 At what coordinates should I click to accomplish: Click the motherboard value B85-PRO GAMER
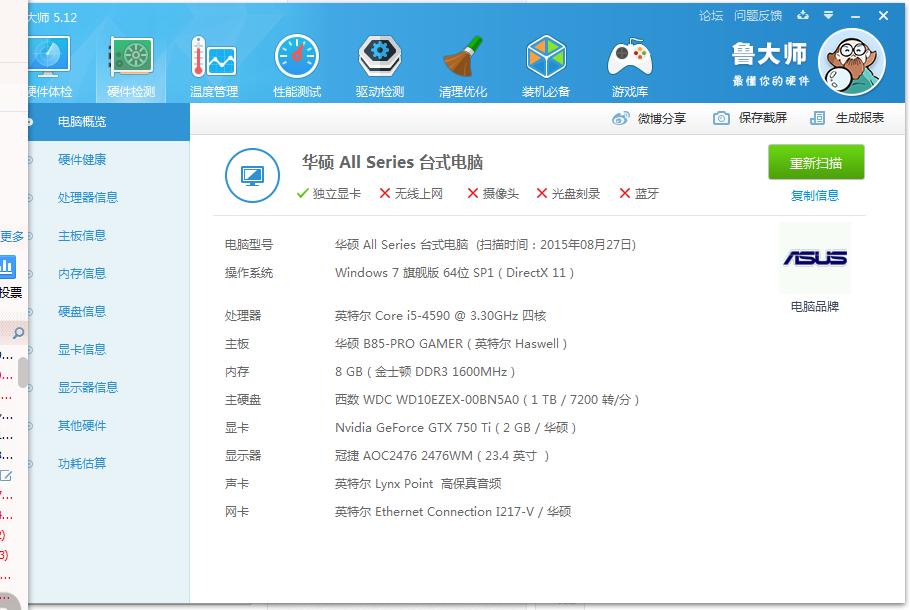click(x=451, y=344)
